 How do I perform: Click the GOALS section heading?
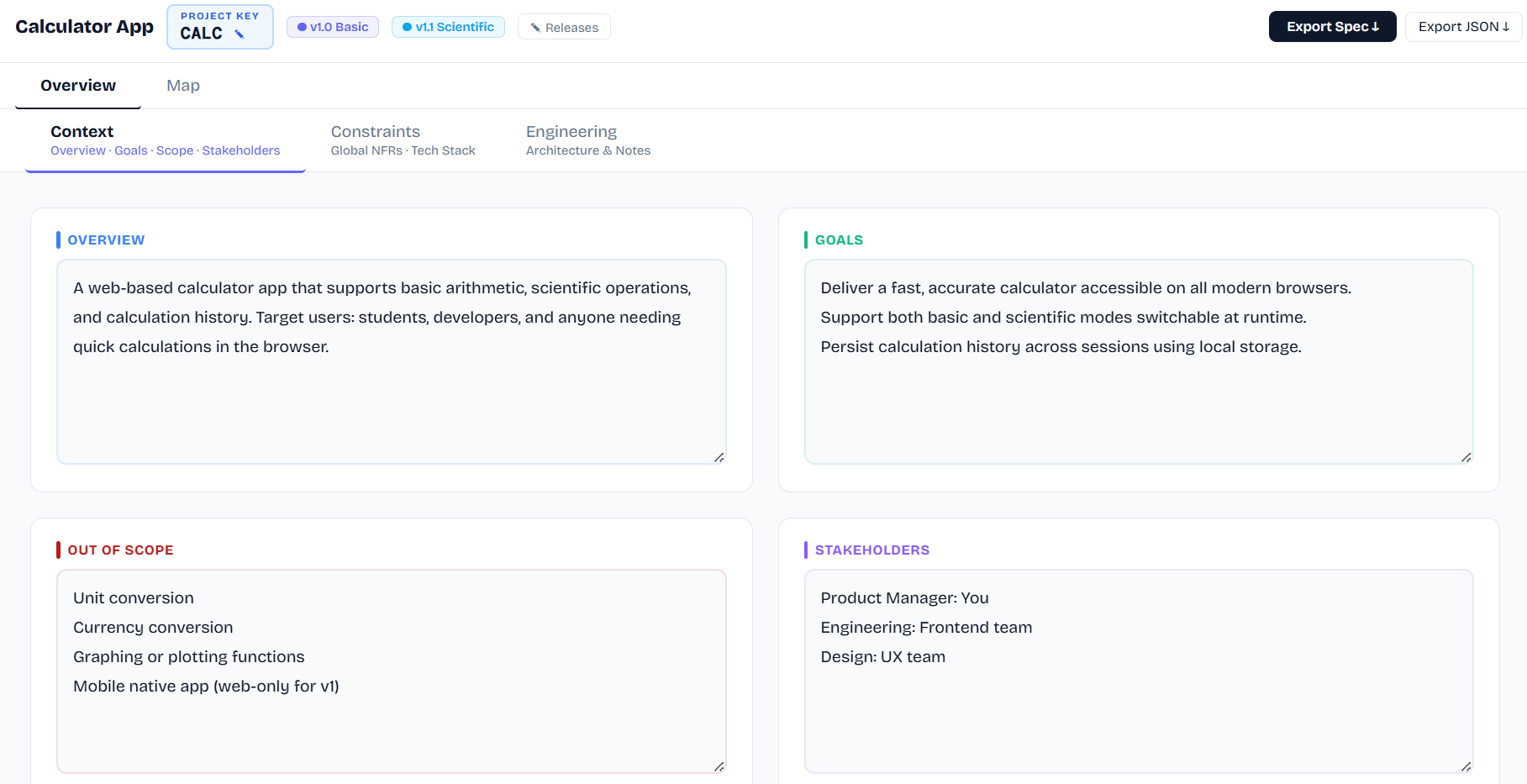839,240
